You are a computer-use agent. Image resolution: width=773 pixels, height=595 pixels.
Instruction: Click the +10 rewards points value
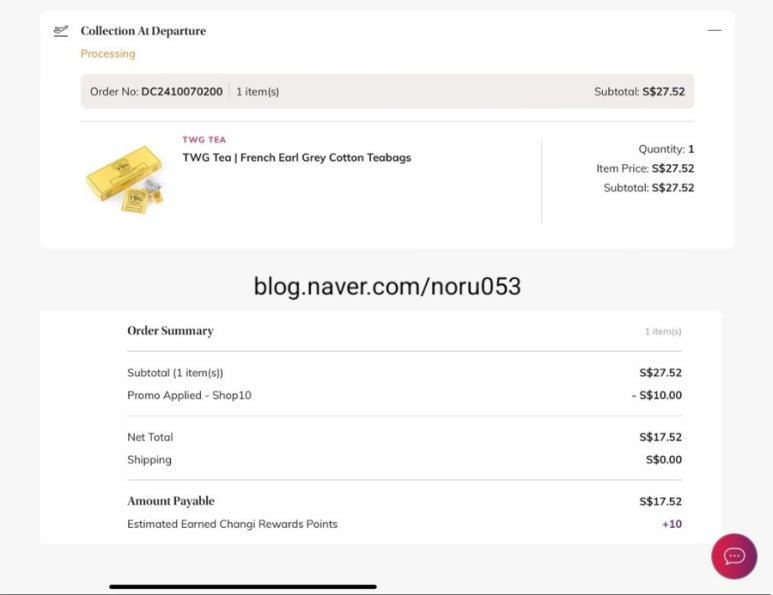[x=672, y=524]
